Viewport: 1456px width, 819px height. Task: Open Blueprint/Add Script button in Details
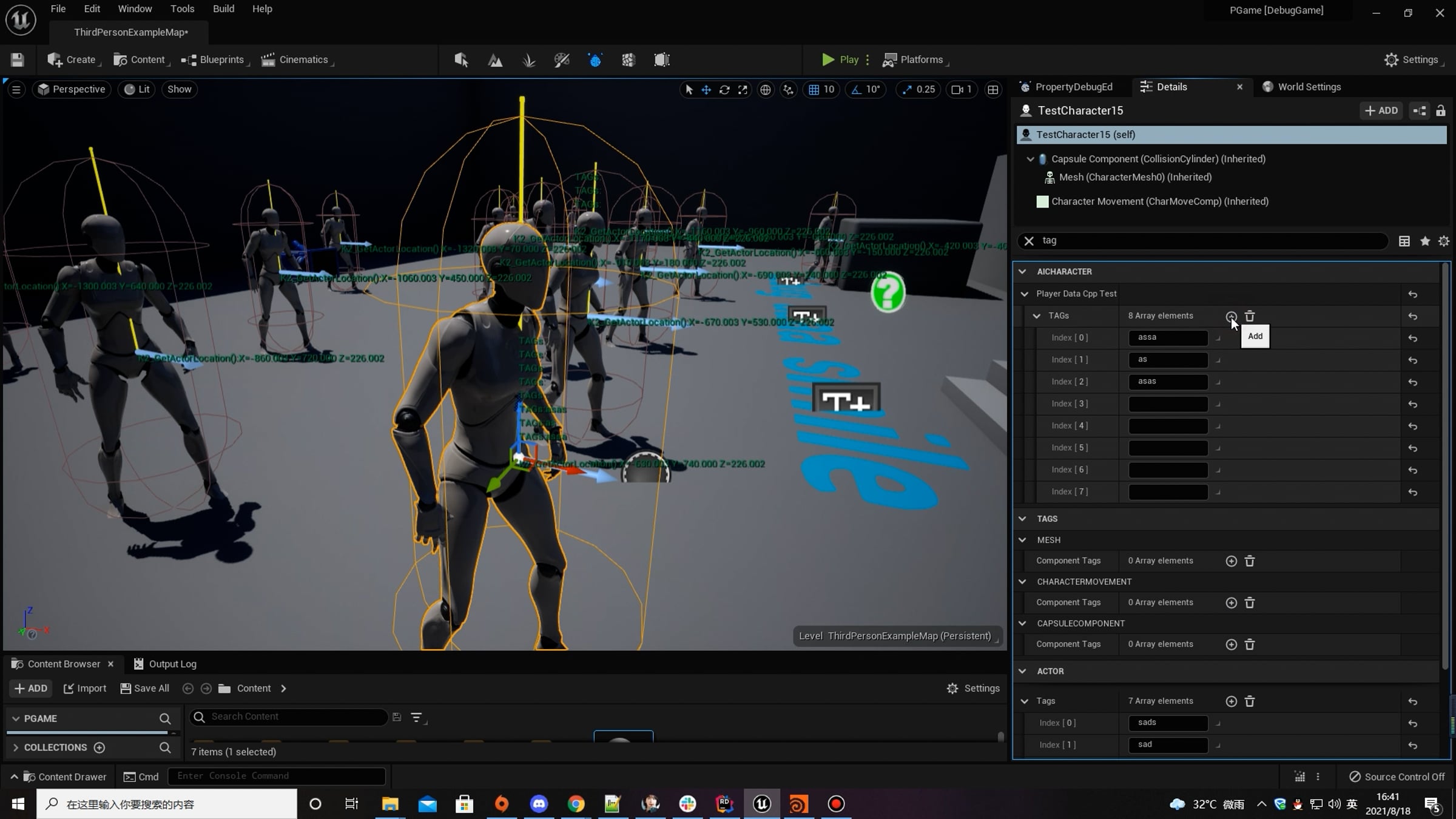pyautogui.click(x=1420, y=111)
